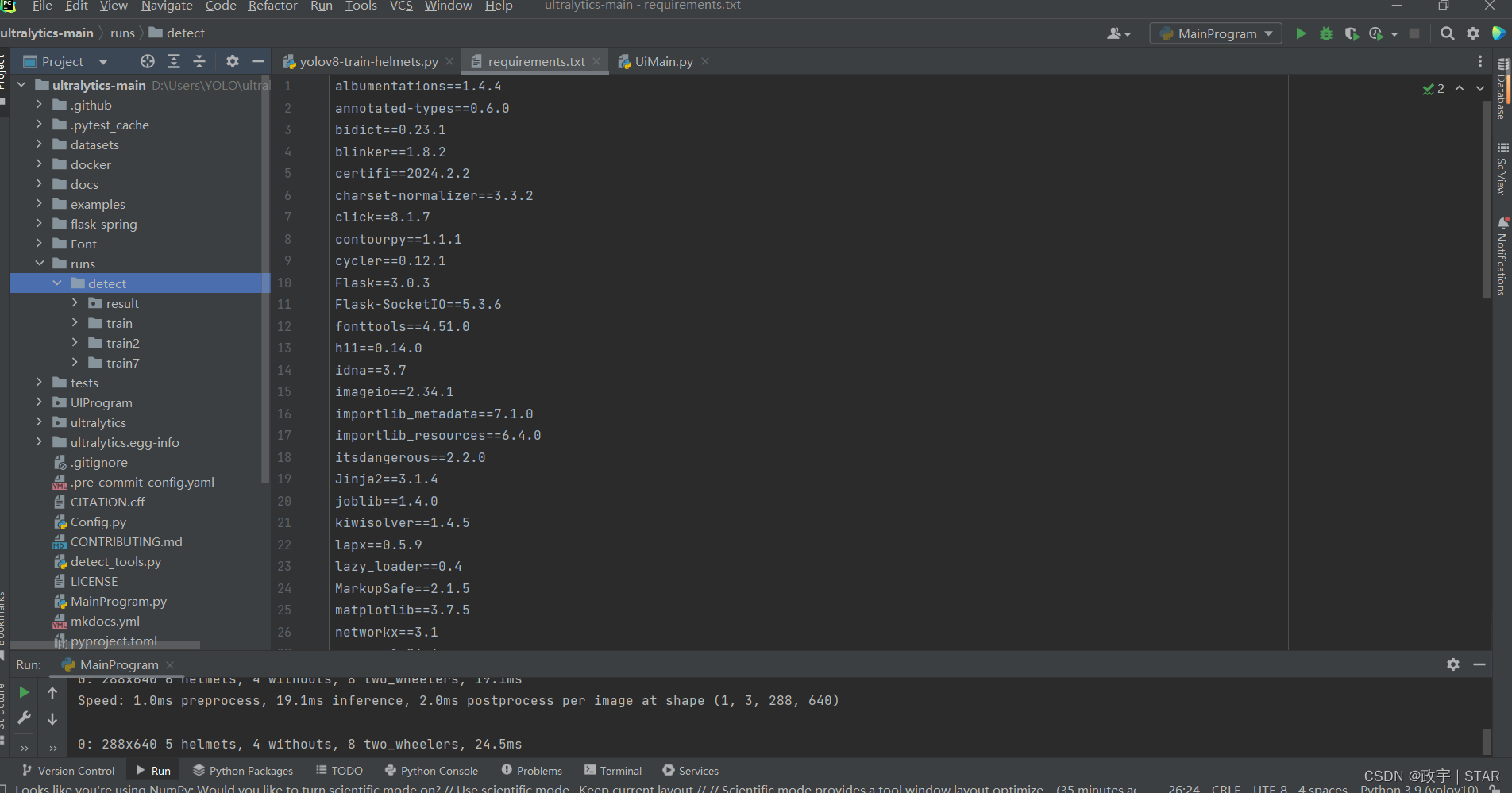Collapse all in Project panel

point(199,61)
